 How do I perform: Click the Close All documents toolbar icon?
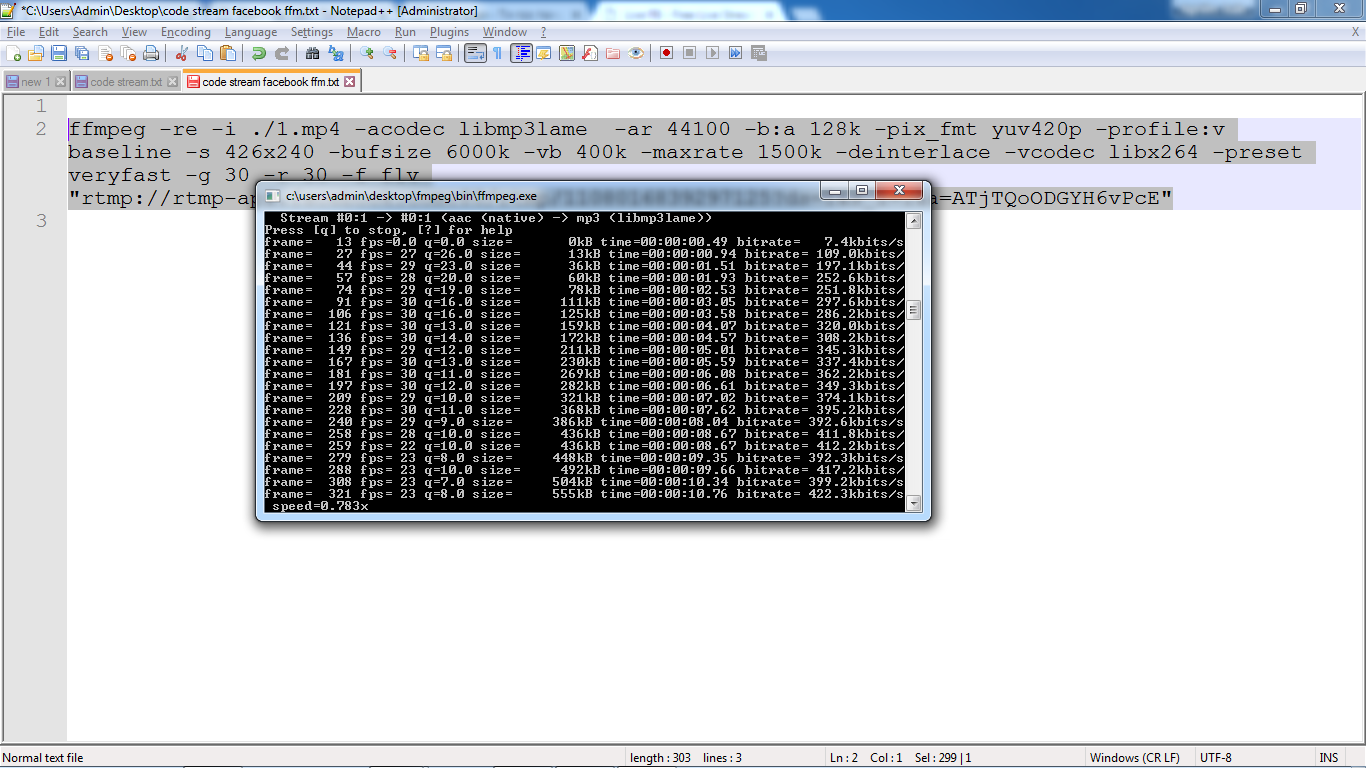tap(128, 53)
